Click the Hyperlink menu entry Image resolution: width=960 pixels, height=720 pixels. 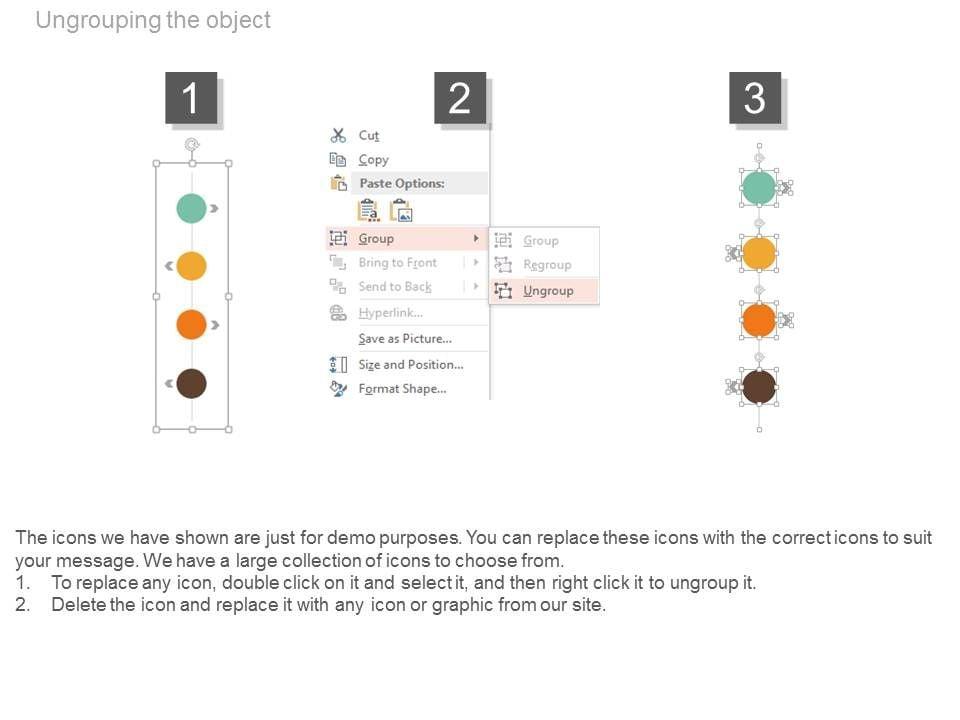pyautogui.click(x=390, y=313)
